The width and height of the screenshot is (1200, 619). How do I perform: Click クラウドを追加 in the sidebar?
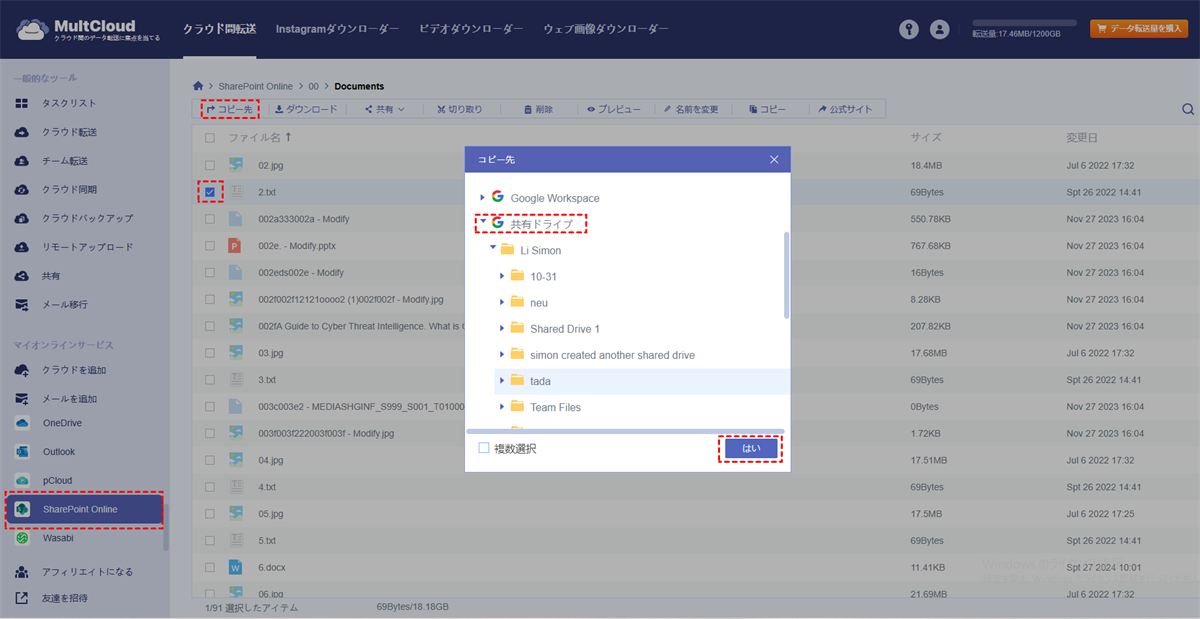(73, 370)
